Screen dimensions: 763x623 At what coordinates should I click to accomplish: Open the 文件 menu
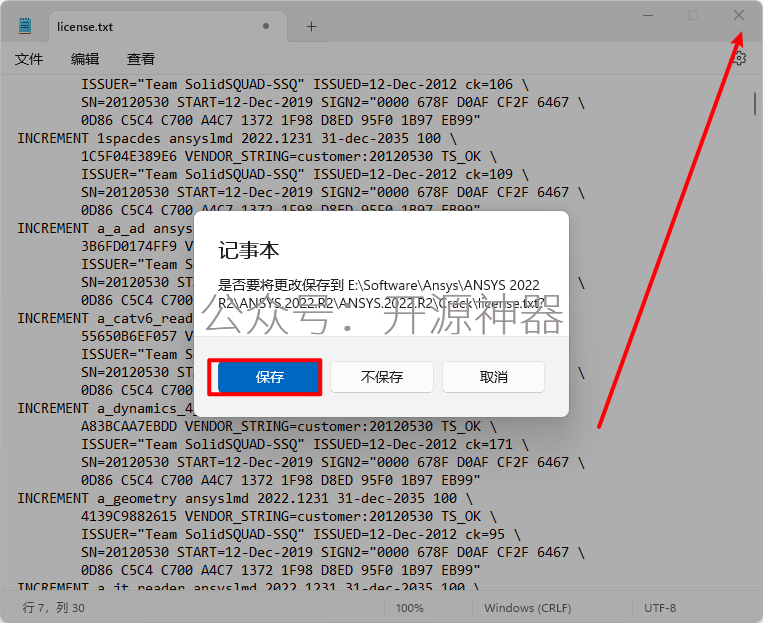(29, 59)
